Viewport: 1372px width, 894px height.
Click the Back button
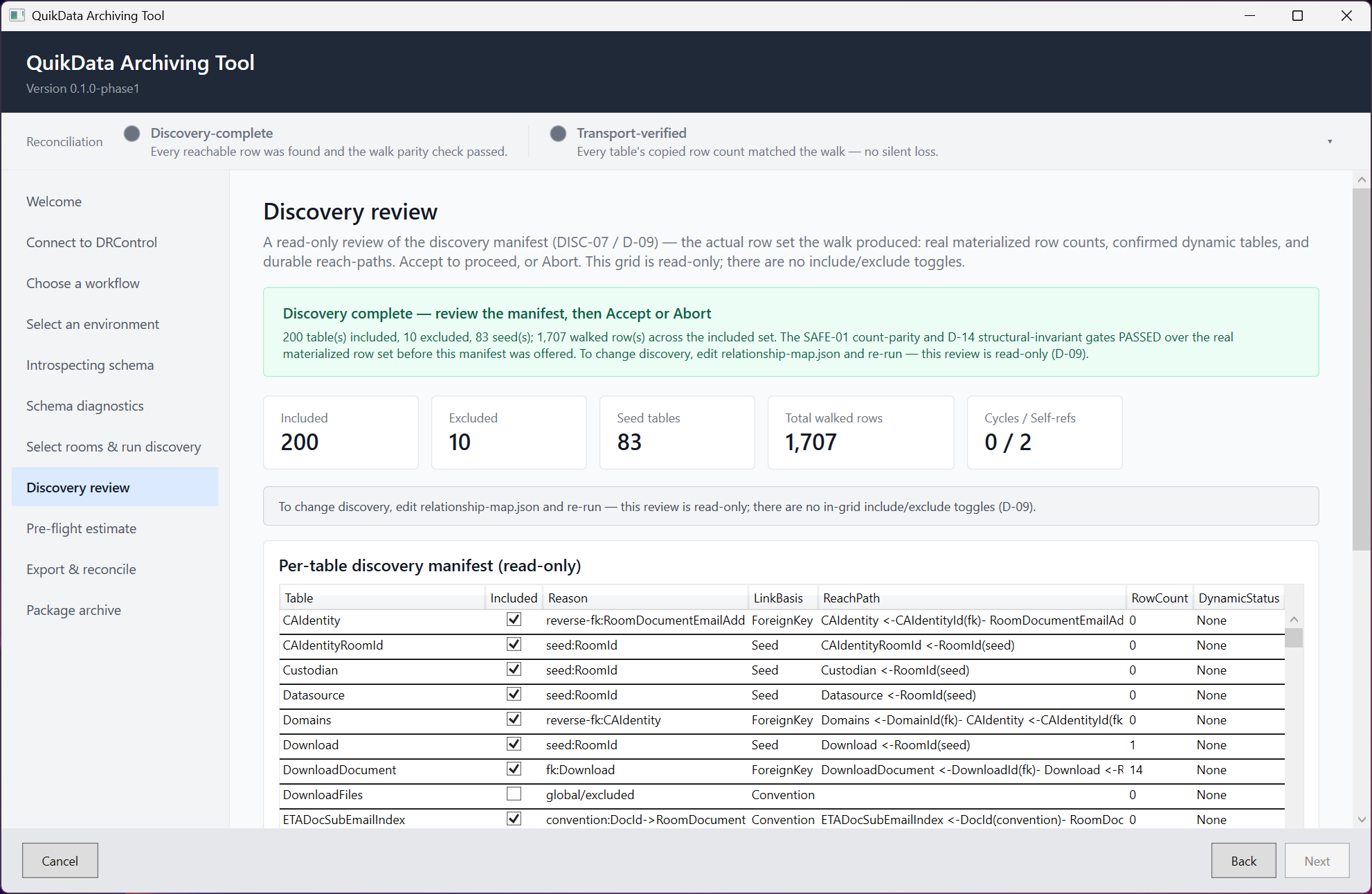tap(1244, 861)
